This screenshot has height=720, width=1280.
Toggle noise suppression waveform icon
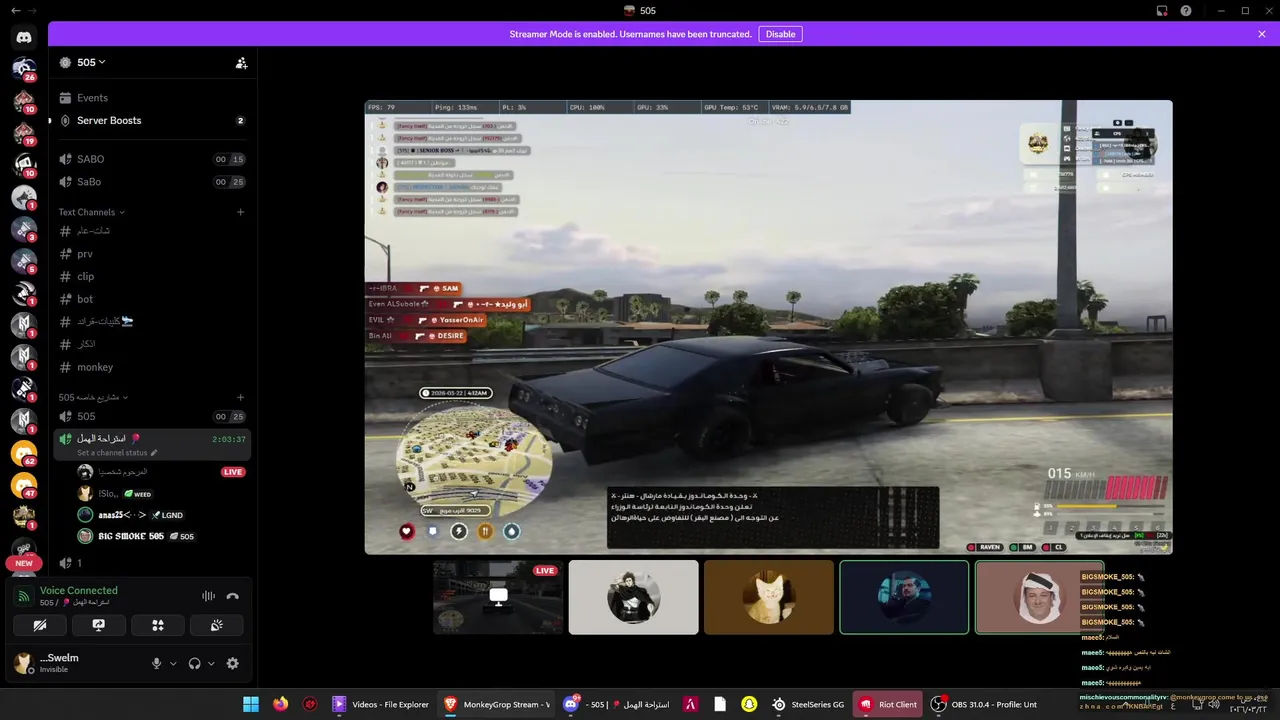click(x=208, y=596)
